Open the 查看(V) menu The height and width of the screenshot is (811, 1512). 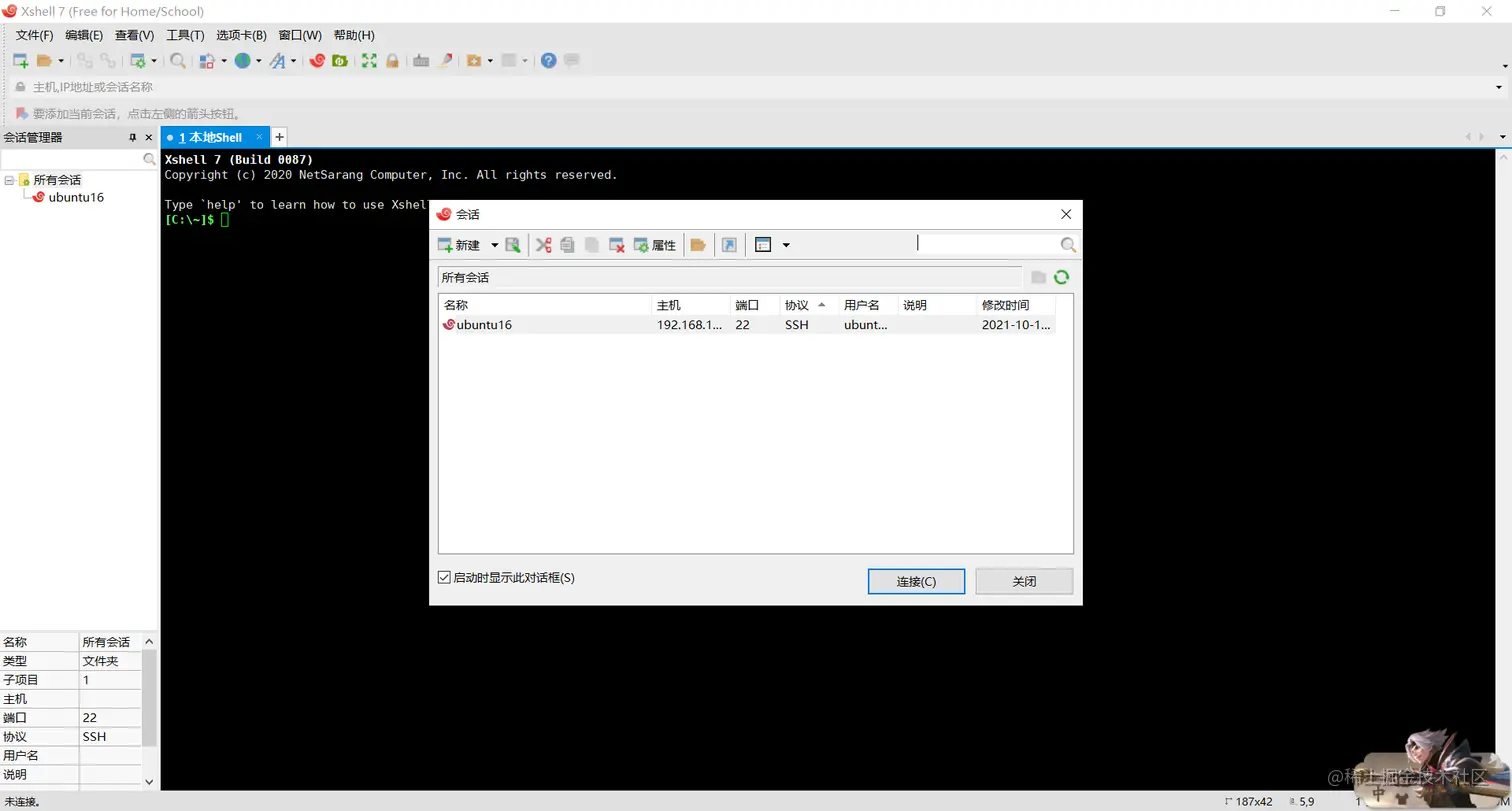(x=134, y=35)
